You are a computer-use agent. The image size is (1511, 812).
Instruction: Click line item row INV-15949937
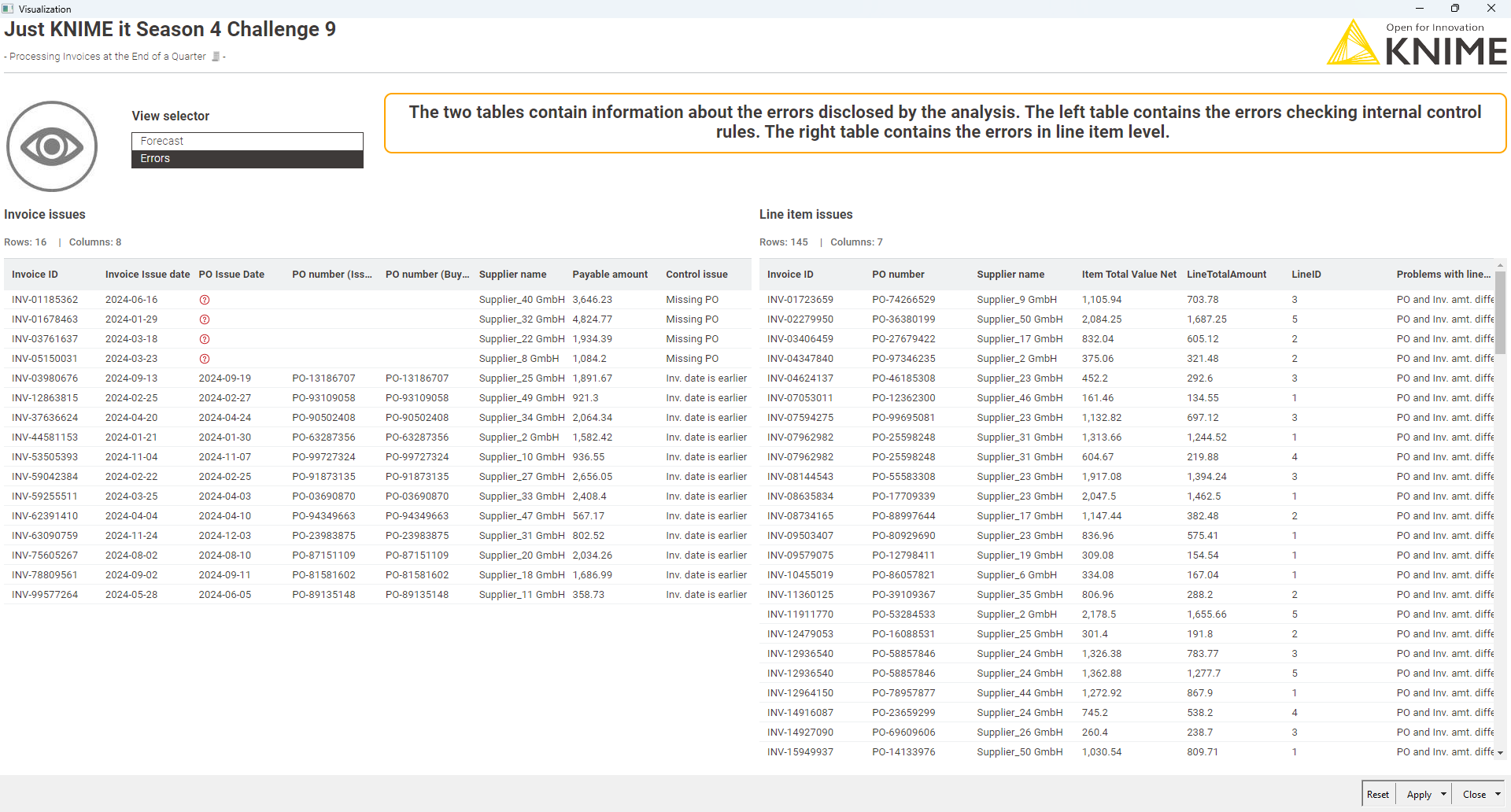tap(1127, 752)
